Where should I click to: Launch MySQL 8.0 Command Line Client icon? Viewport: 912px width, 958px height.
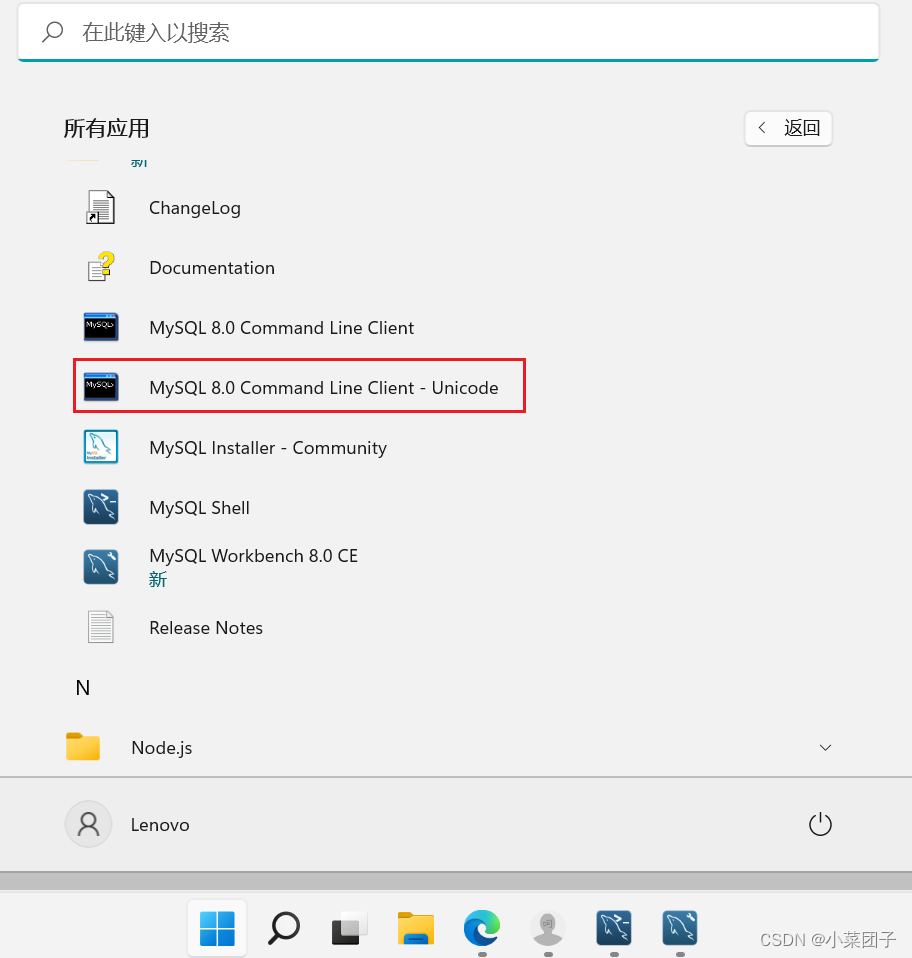(x=101, y=327)
